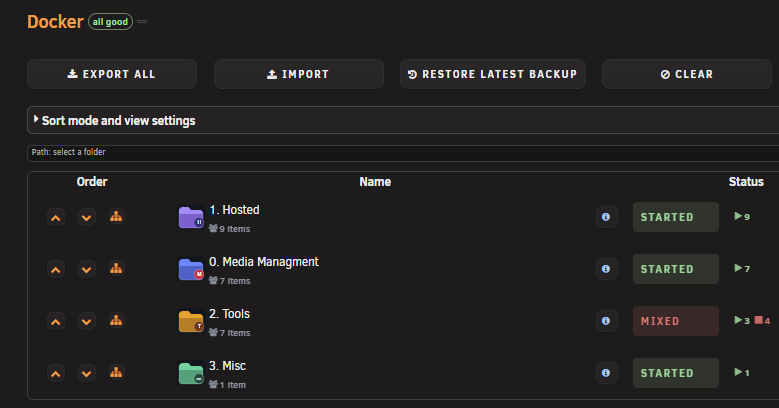Screen dimensions: 779x408
Task: Open the info button for 1. Hosted
Action: (606, 217)
